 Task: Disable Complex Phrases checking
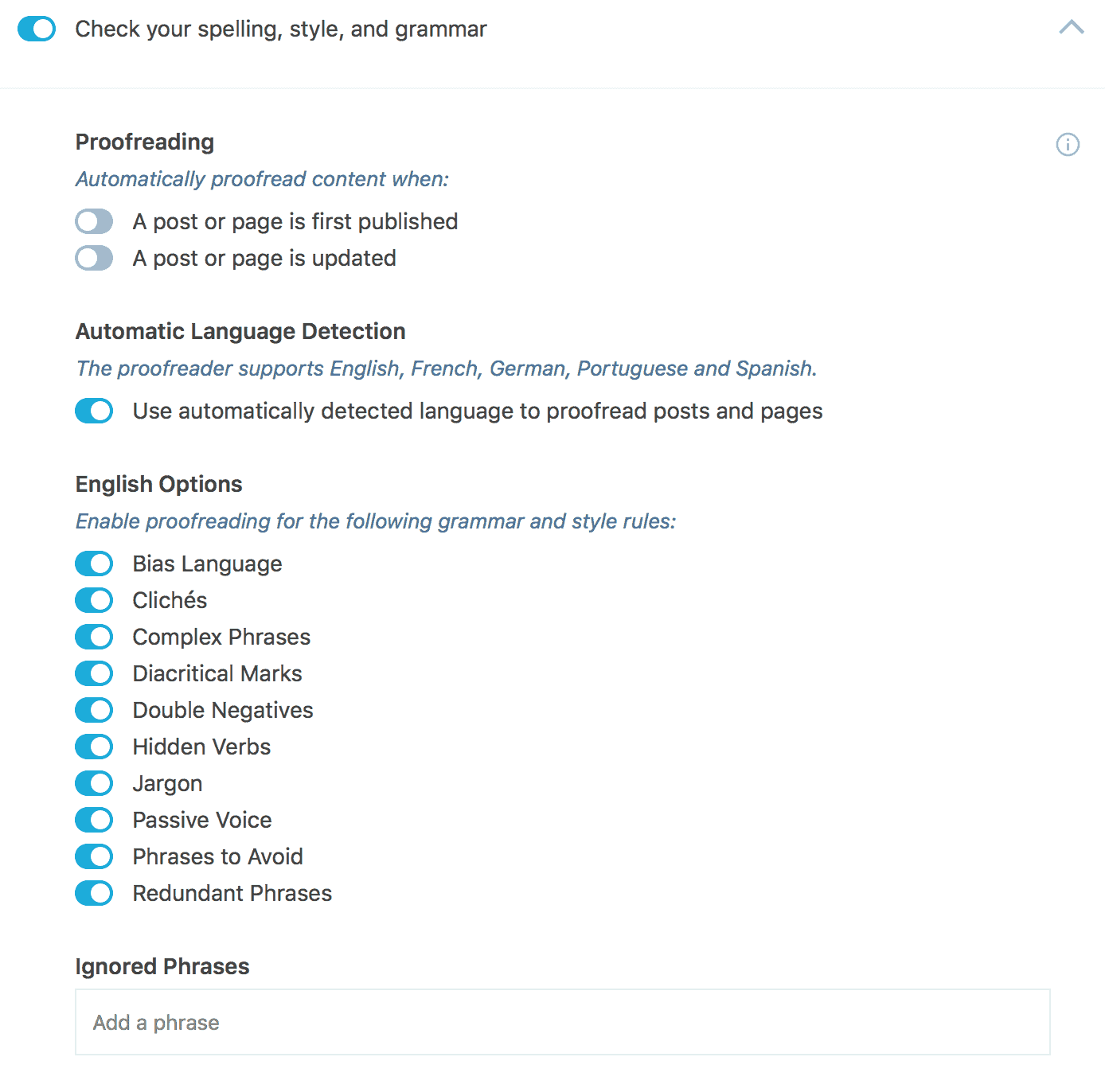point(94,637)
